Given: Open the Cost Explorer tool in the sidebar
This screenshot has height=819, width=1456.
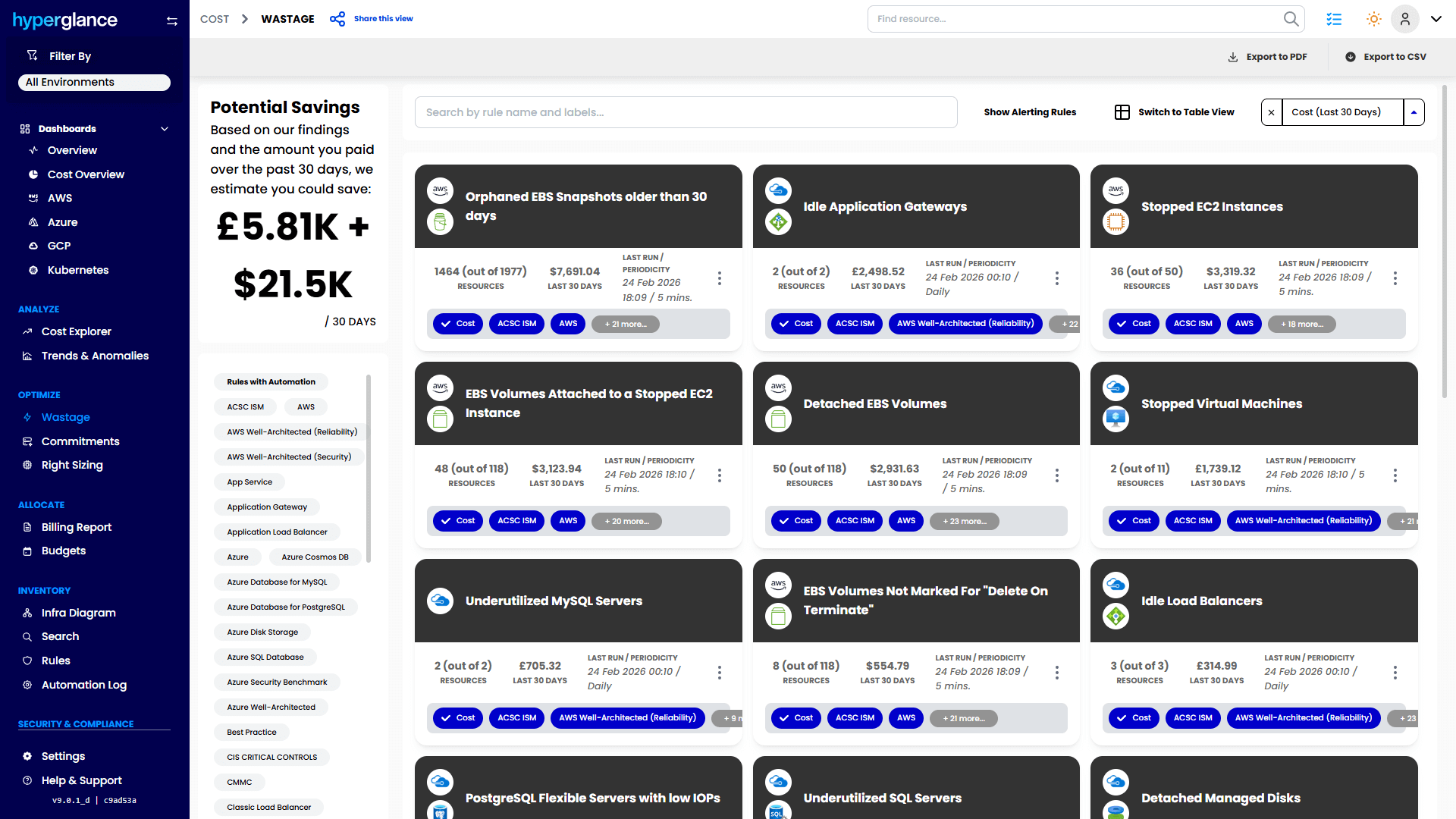Looking at the screenshot, I should pos(76,331).
